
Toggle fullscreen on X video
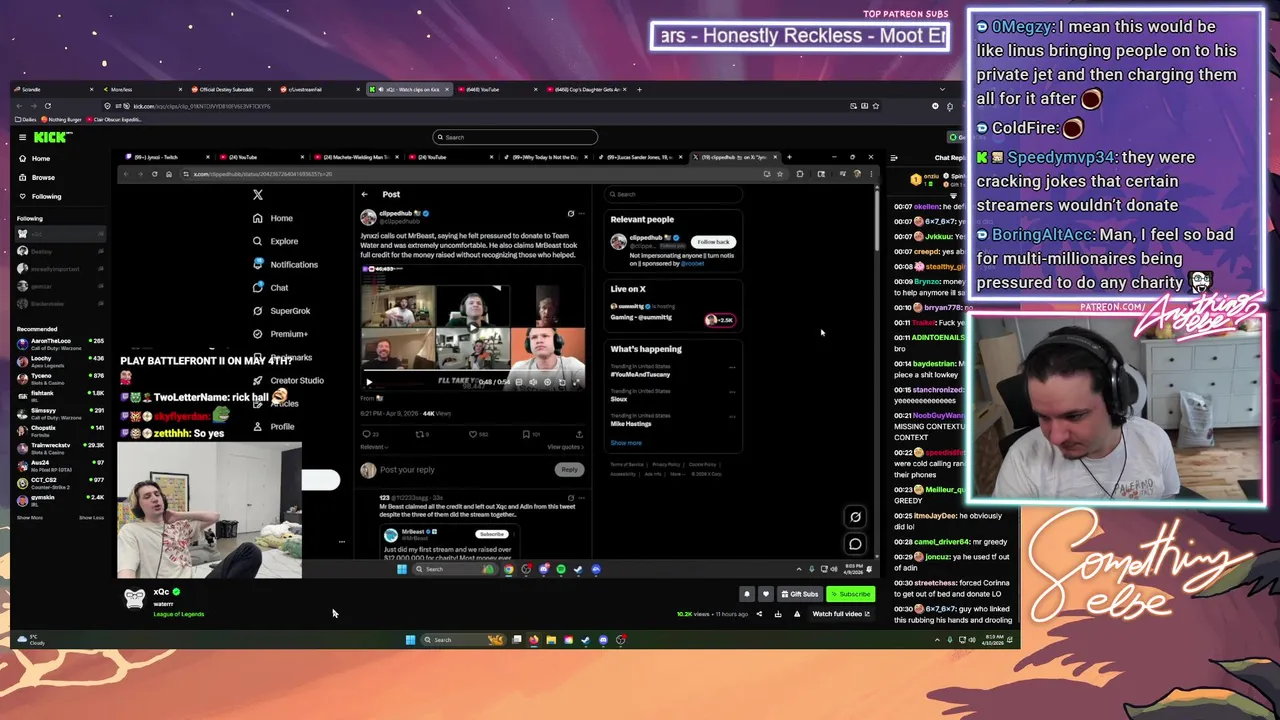click(576, 382)
